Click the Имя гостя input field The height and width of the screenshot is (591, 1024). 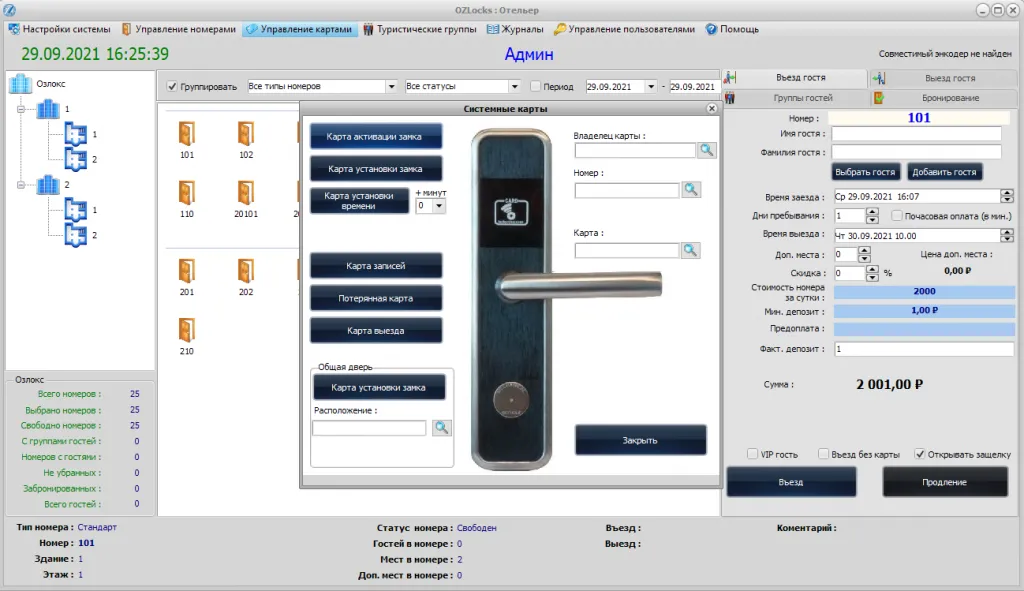coord(916,134)
